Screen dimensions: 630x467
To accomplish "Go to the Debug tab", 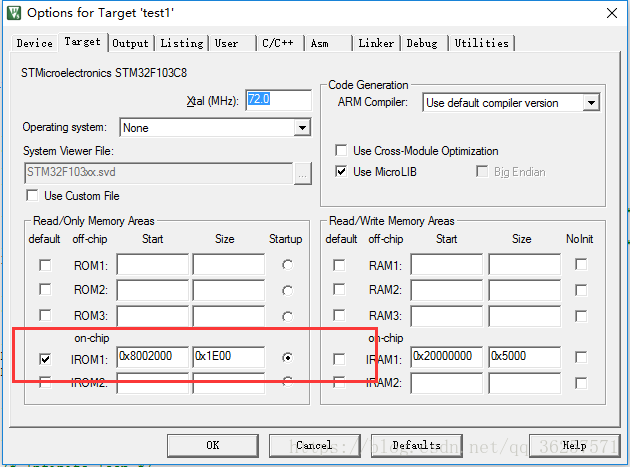I will (422, 43).
